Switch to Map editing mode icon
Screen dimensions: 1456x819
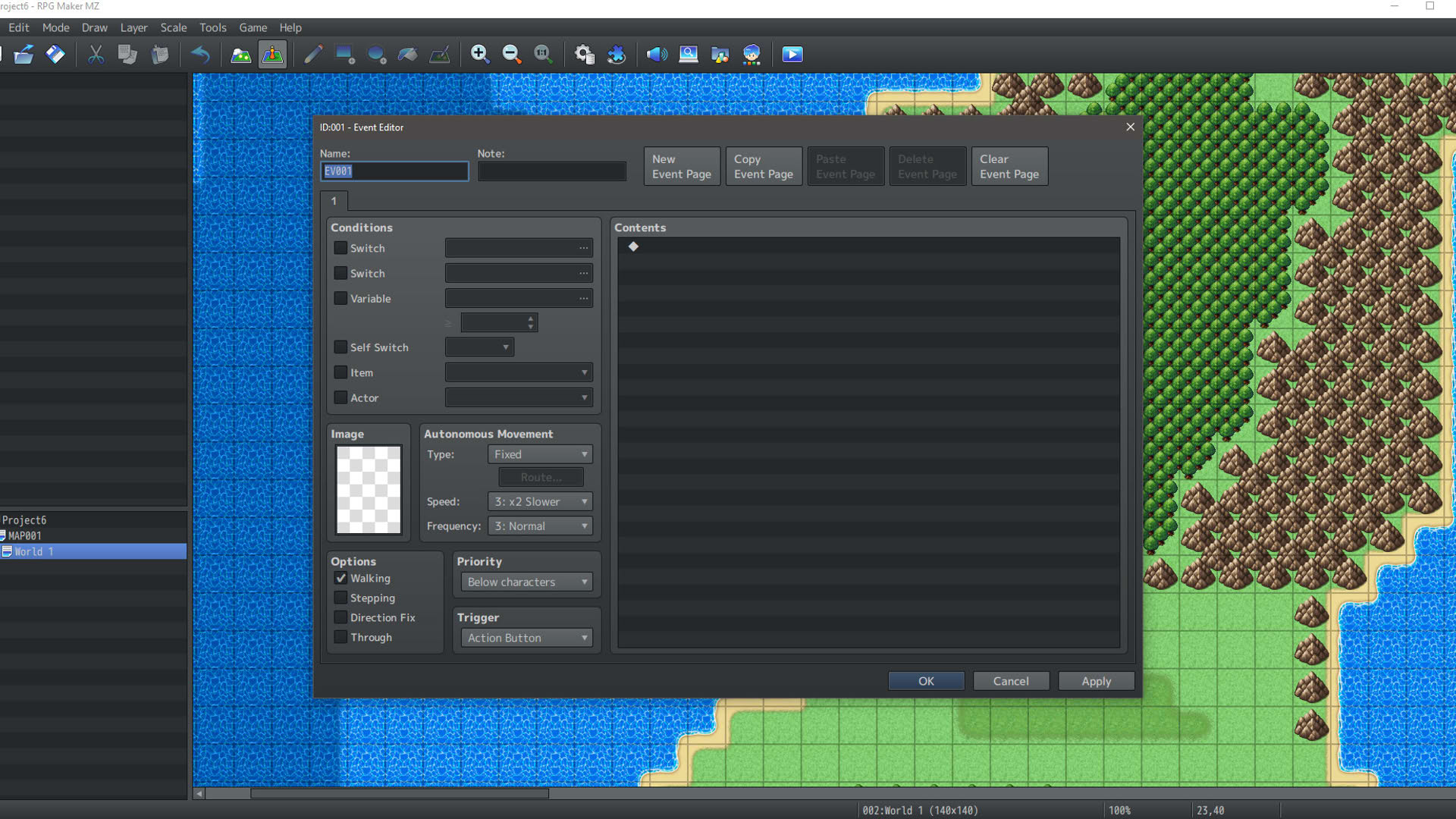[x=240, y=55]
